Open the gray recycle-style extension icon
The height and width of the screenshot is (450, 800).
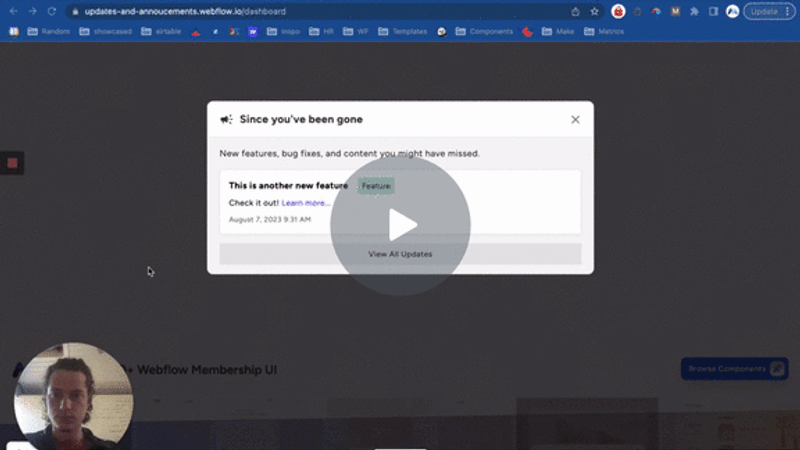tap(637, 11)
